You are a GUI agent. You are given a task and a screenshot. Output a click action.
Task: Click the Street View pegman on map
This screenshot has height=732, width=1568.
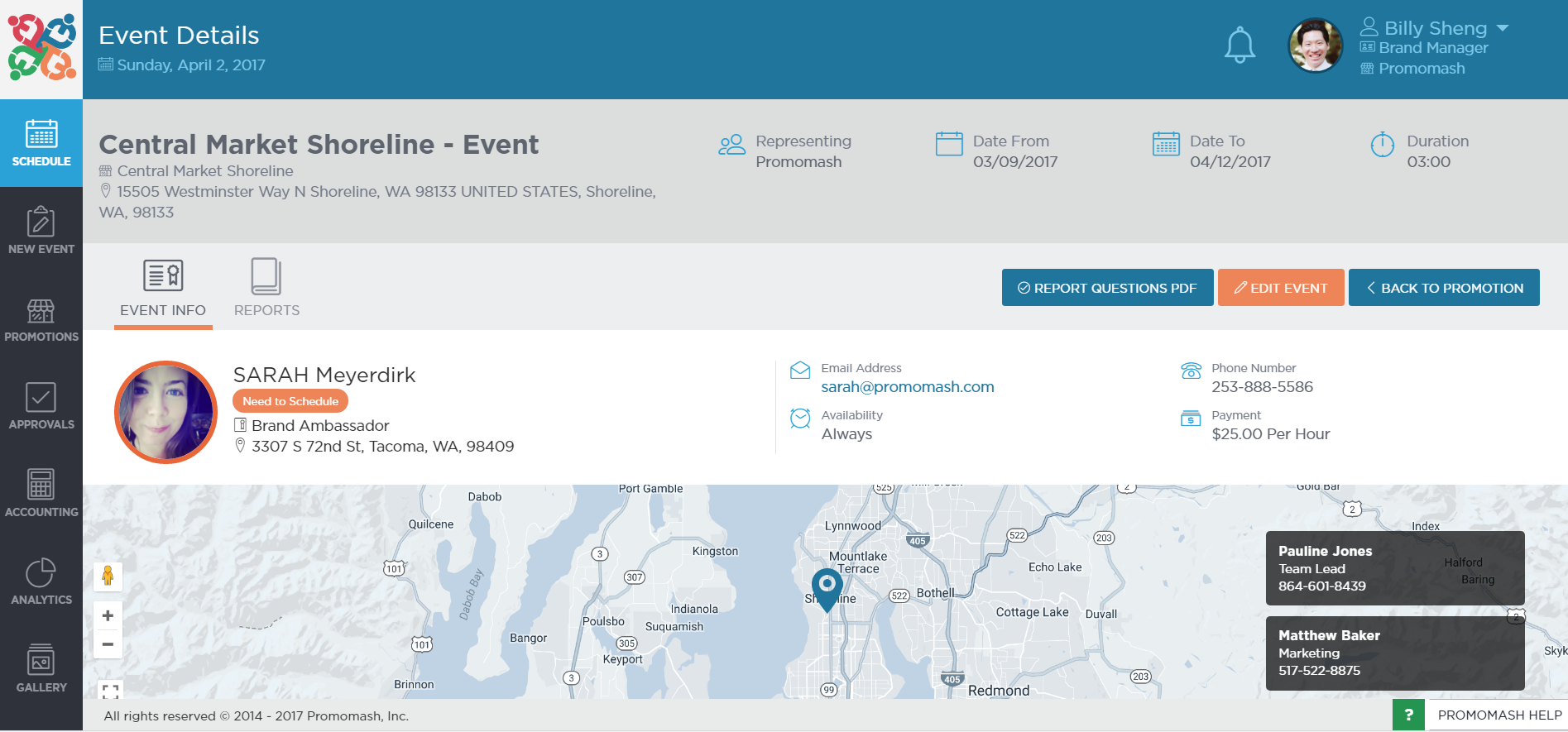pos(108,576)
